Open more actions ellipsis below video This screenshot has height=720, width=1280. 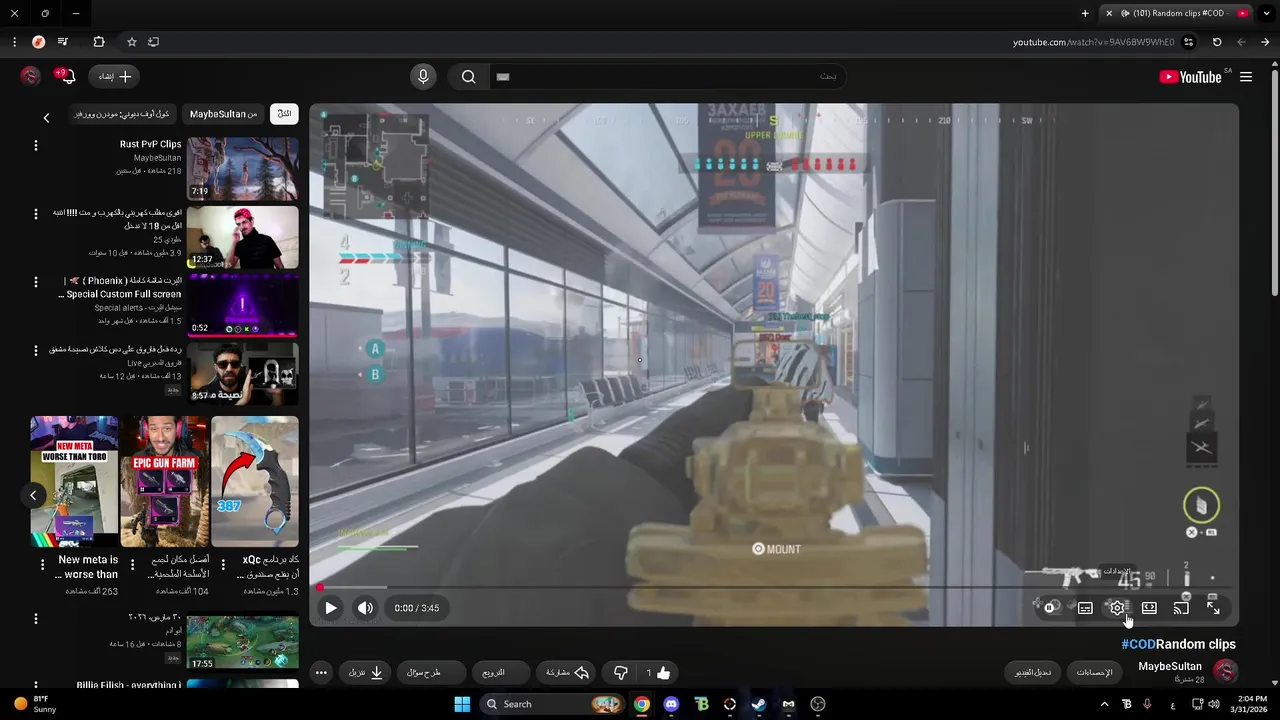tap(321, 673)
